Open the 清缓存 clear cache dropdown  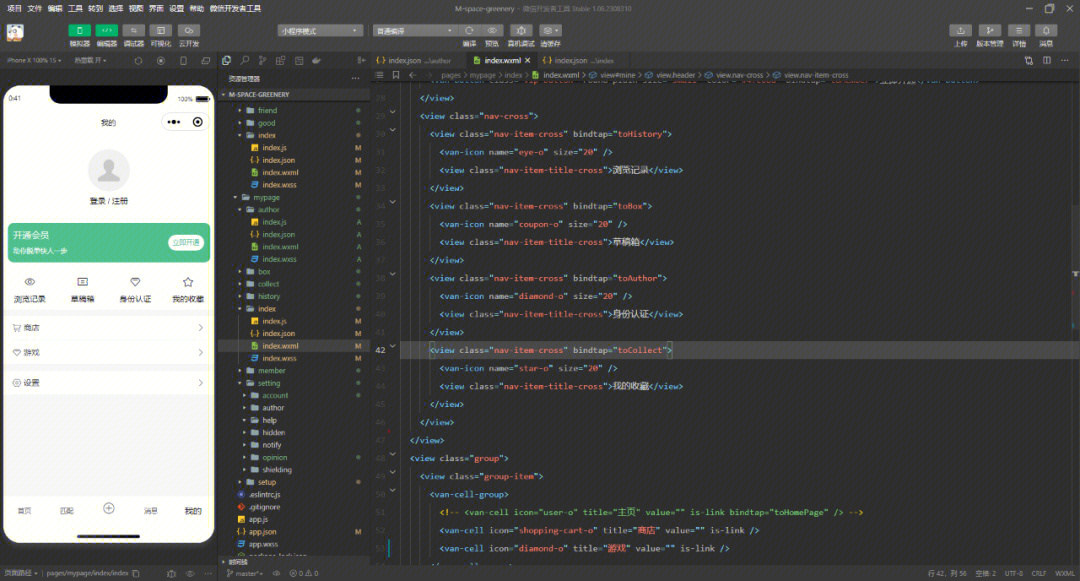coord(550,30)
